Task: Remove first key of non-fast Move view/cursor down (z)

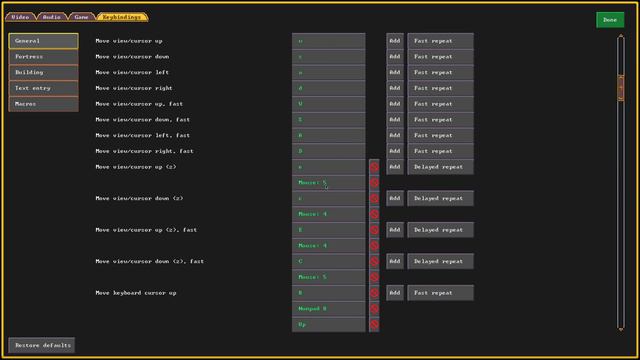Action: 374,198
